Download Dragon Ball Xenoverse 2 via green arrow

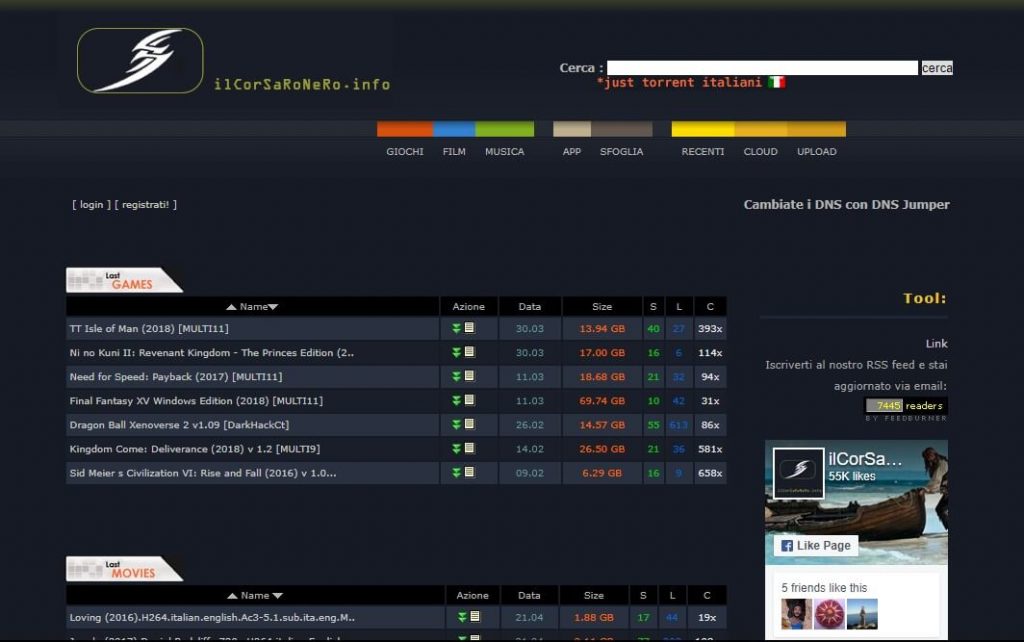456,425
